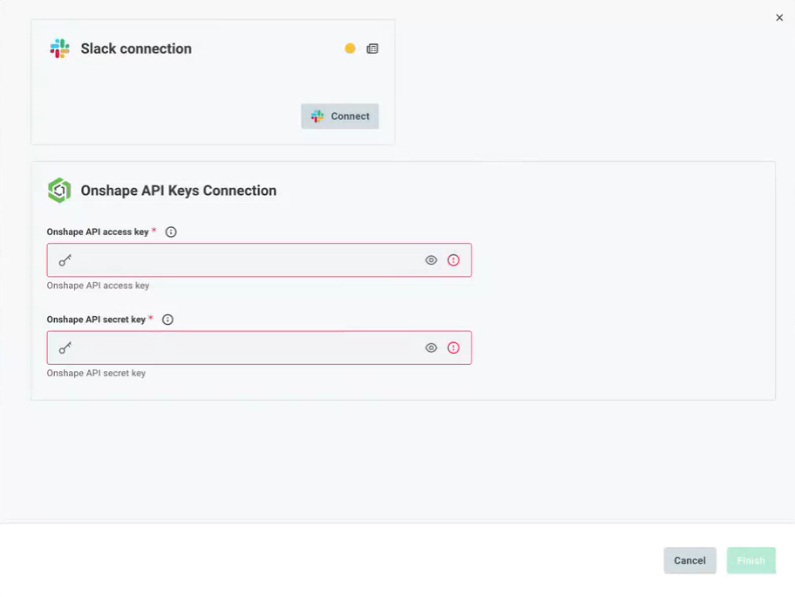Click the Slack Connect button
Image resolution: width=795 pixels, height=597 pixels.
(340, 116)
